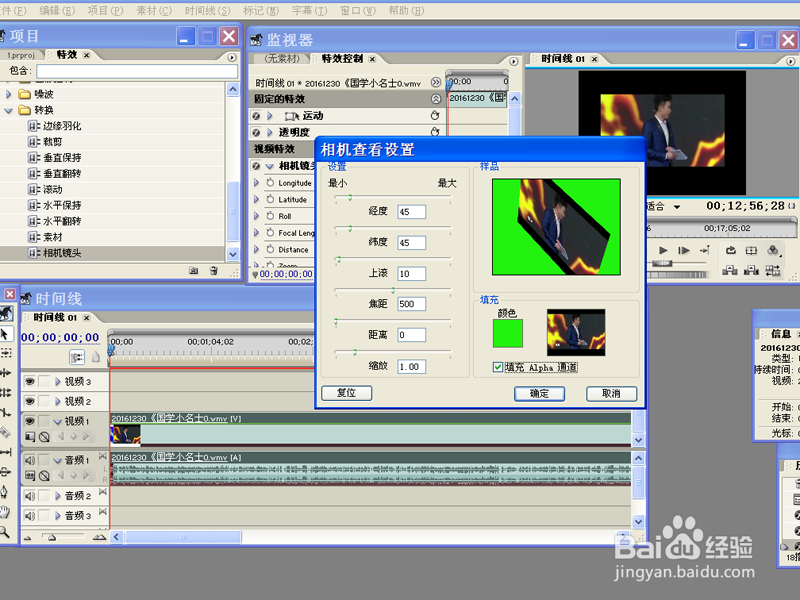Select the Selection arrow tool in toolbox
This screenshot has width=800, height=600.
point(5,335)
